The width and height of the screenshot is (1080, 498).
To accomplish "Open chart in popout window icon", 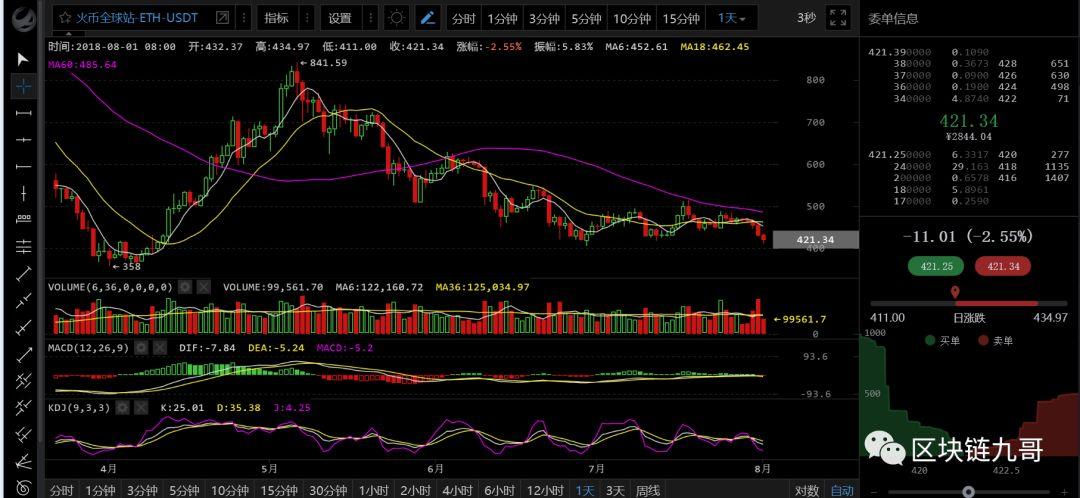I will pyautogui.click(x=222, y=19).
